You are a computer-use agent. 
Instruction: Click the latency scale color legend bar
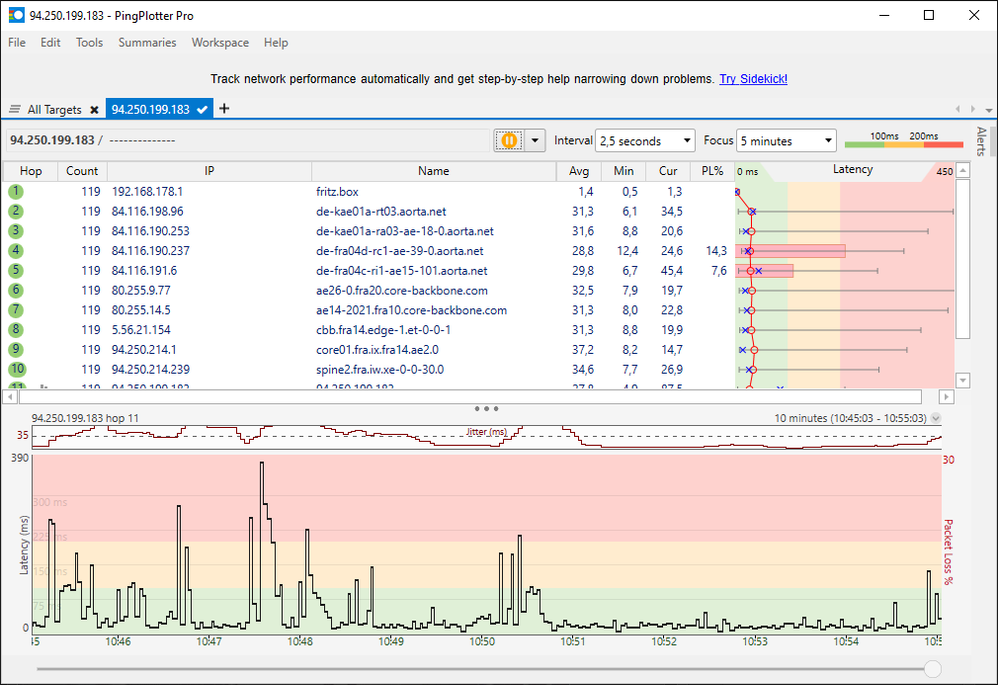[903, 144]
